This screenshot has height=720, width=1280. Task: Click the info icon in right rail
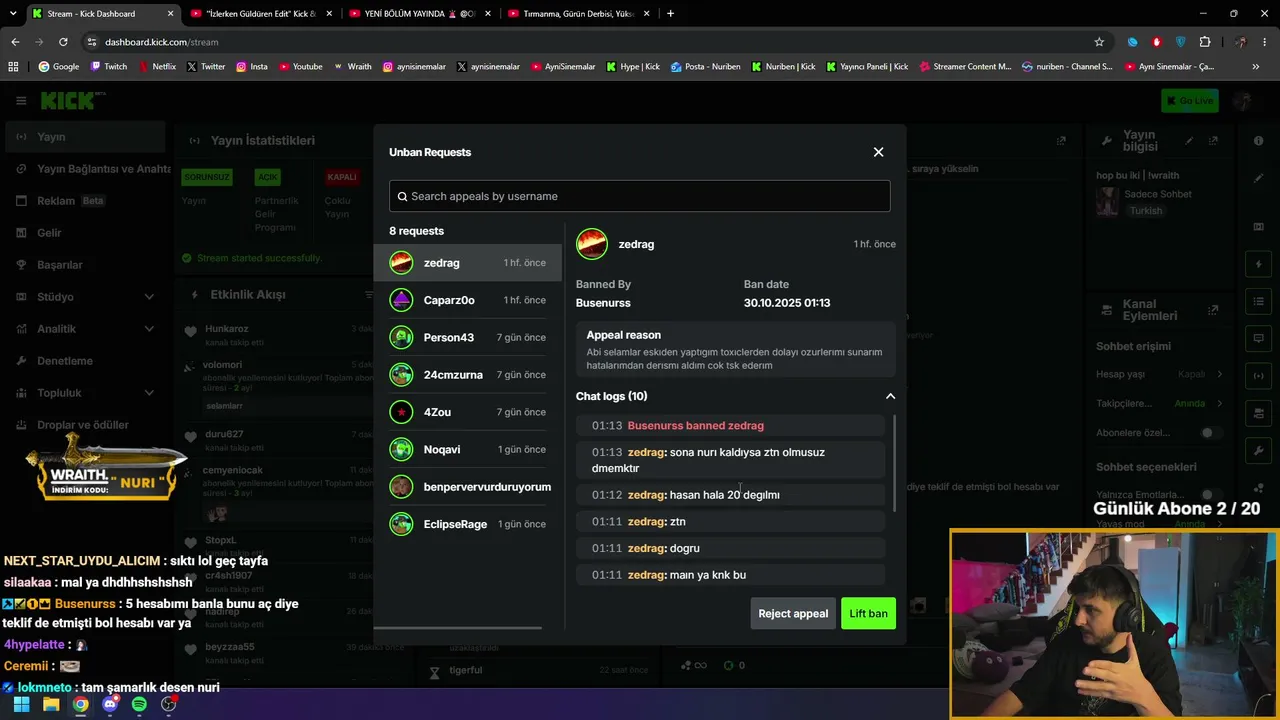click(1258, 141)
